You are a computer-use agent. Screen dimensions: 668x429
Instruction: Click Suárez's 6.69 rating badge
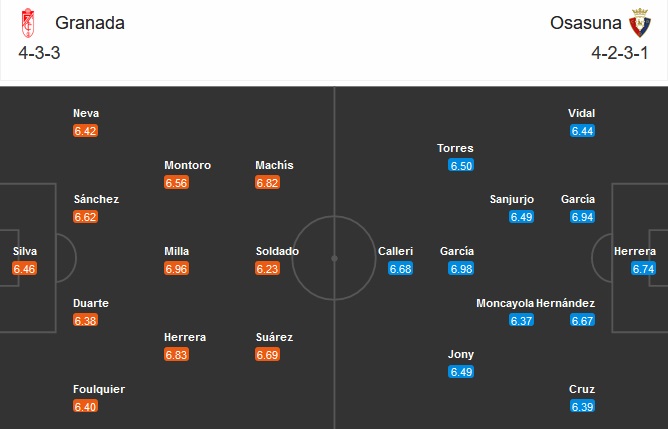coord(267,355)
